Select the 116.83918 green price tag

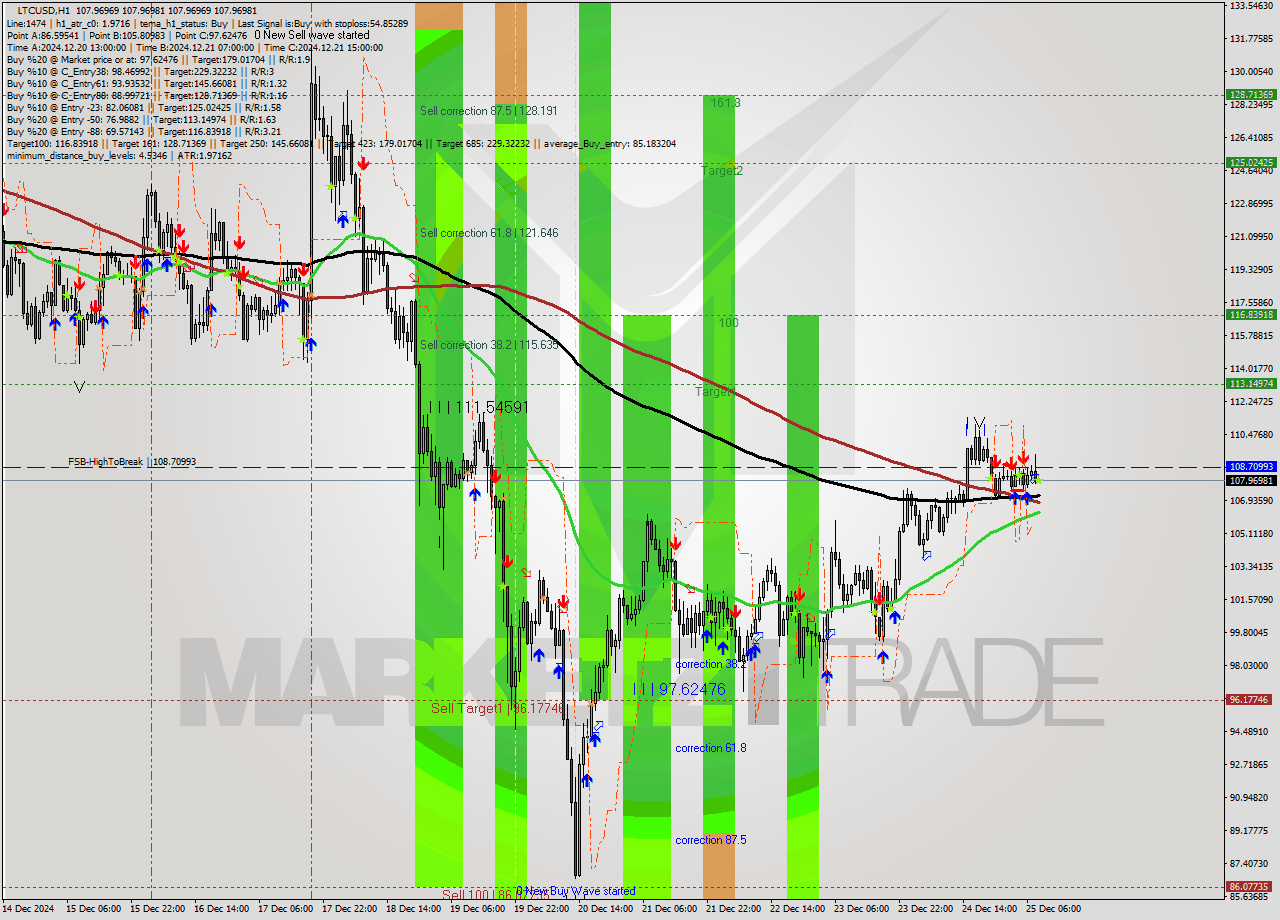point(1251,314)
